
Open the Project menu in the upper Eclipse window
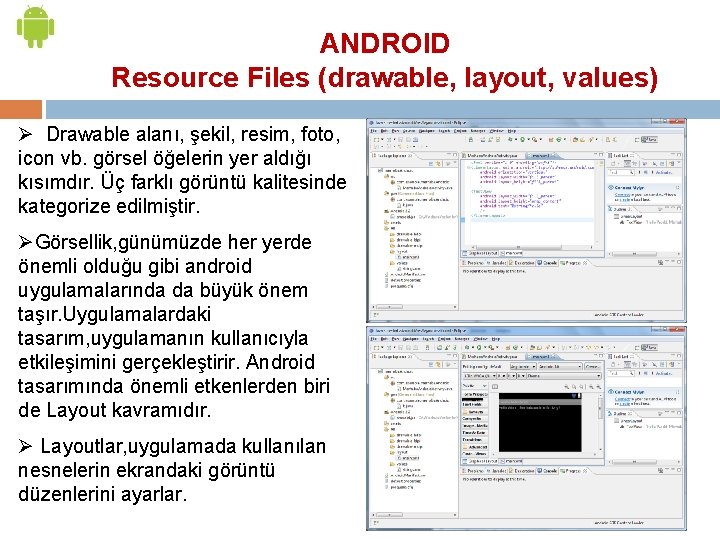coord(460,131)
